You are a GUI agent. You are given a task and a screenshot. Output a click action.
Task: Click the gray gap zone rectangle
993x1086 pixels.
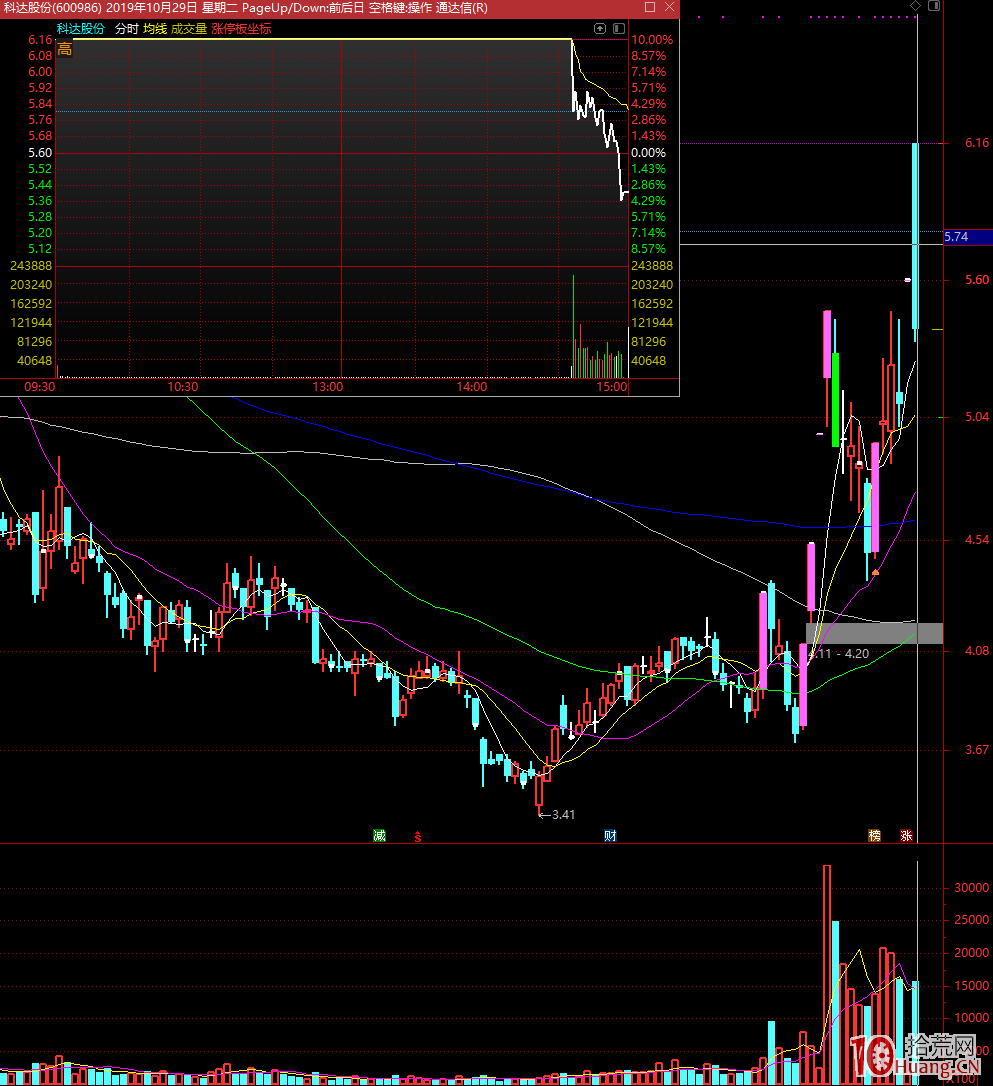(x=874, y=634)
